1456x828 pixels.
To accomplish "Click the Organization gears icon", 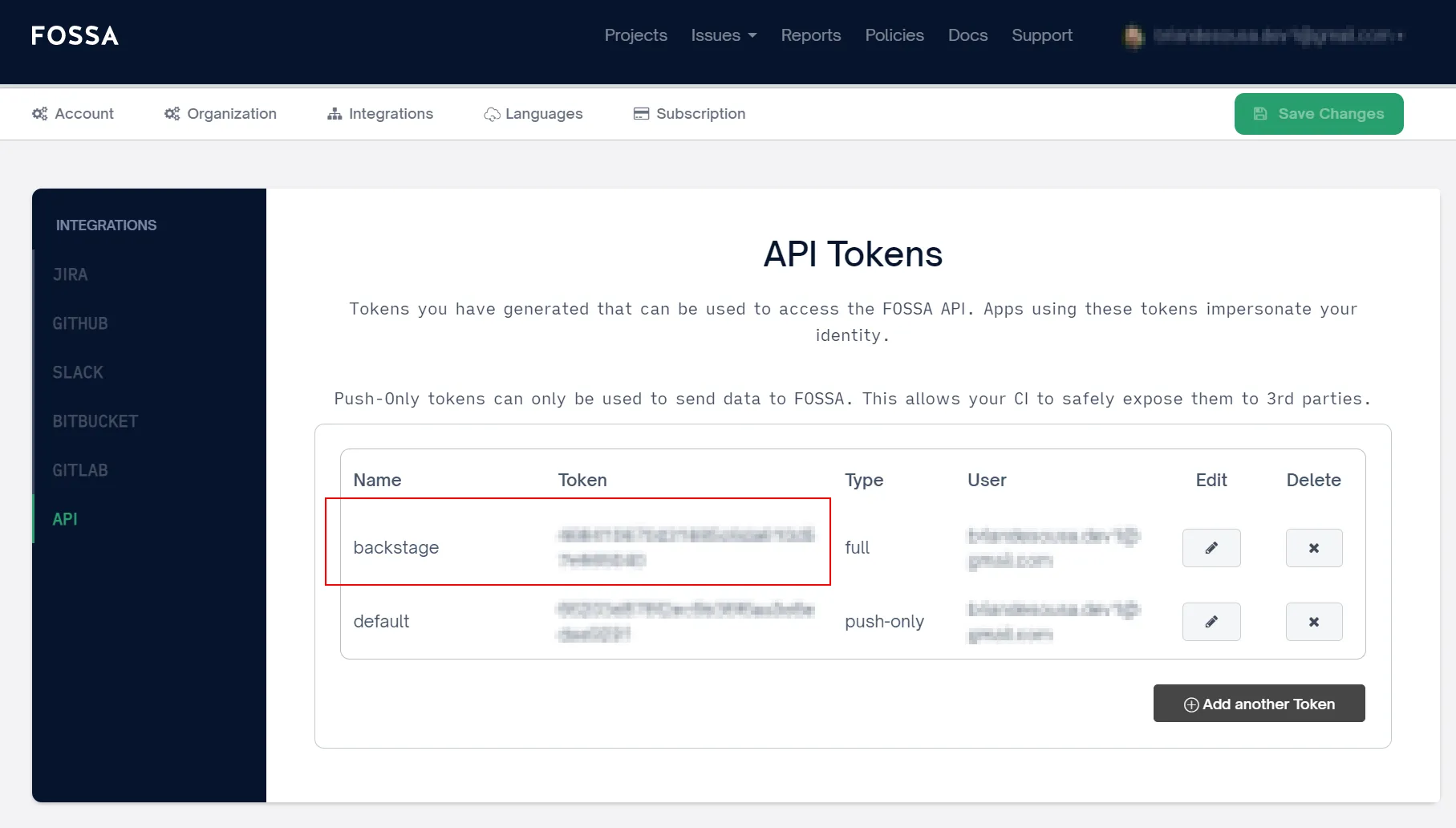I will tap(172, 114).
